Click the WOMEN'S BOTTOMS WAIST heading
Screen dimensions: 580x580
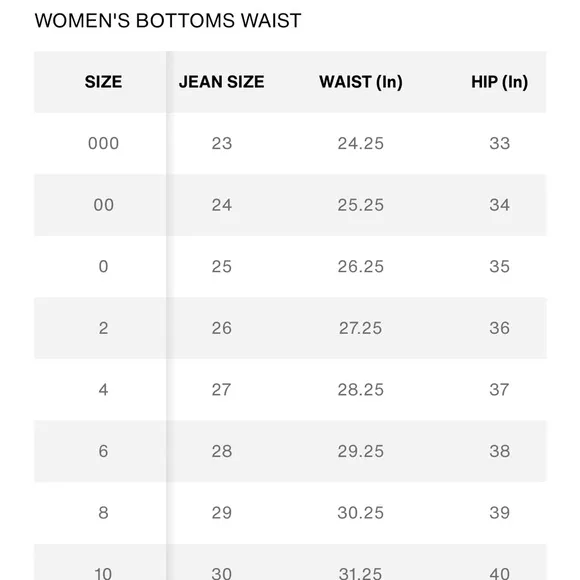coord(168,21)
